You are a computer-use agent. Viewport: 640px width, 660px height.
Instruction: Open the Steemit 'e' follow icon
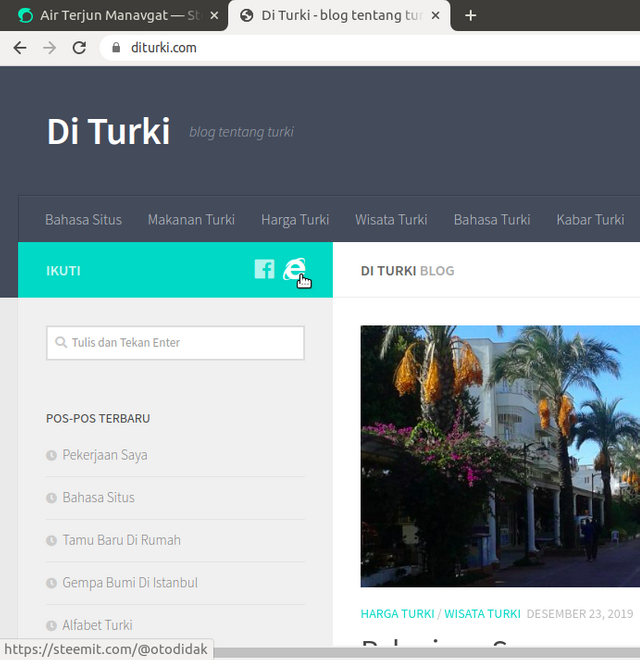294,269
